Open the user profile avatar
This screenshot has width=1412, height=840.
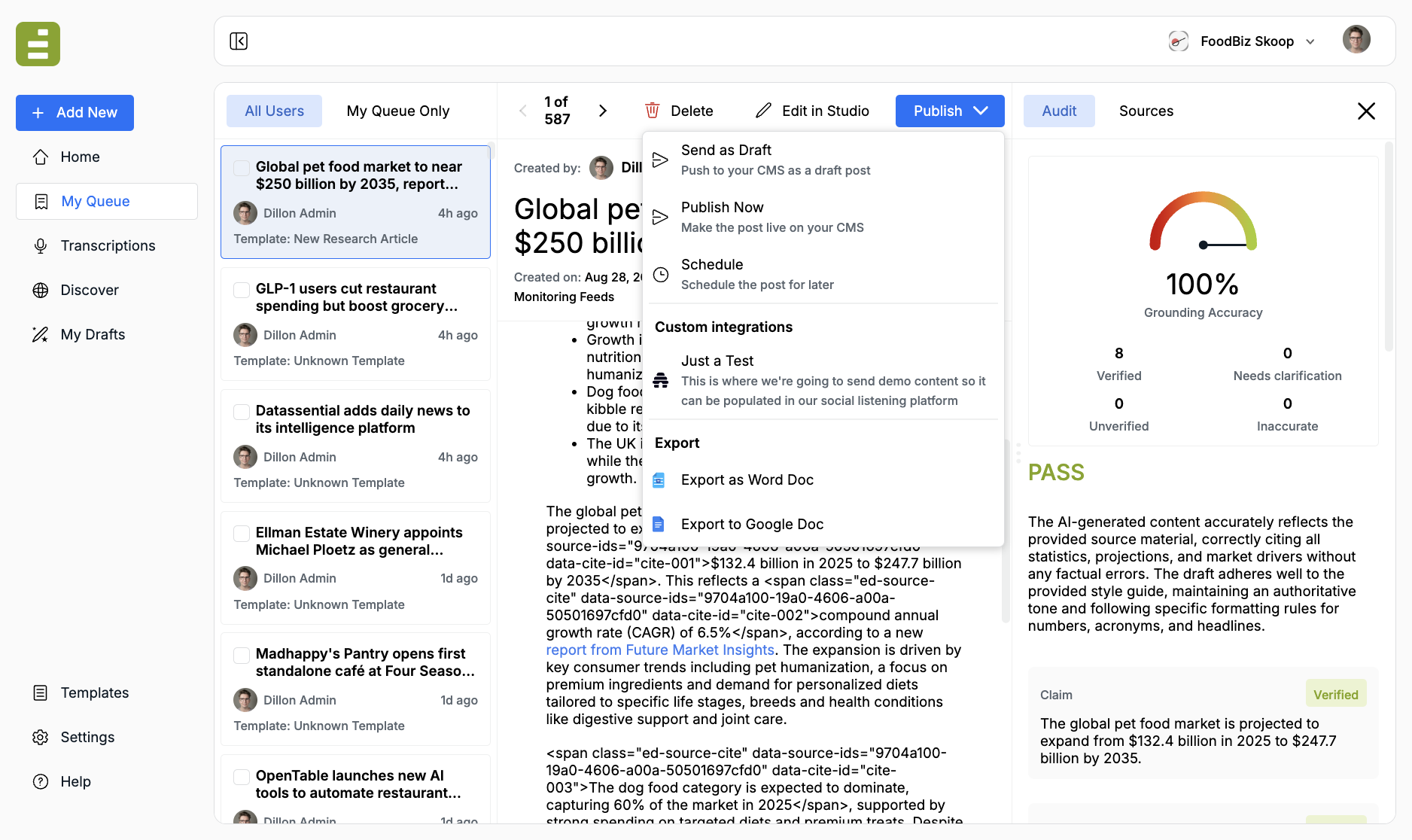click(x=1356, y=40)
